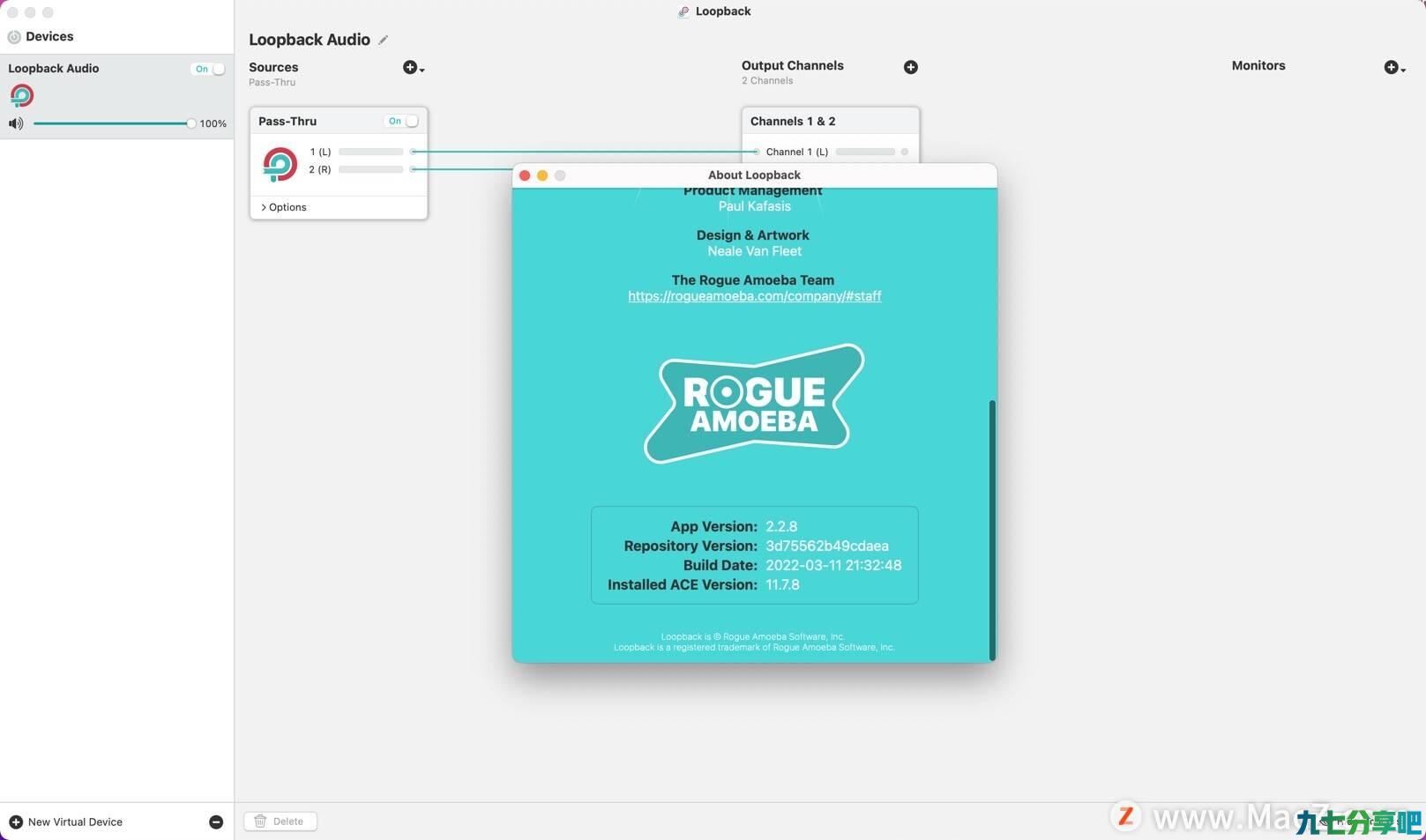Viewport: 1426px width, 840px height.
Task: Expand the Pass-Thru Options disclosure
Action: (283, 207)
